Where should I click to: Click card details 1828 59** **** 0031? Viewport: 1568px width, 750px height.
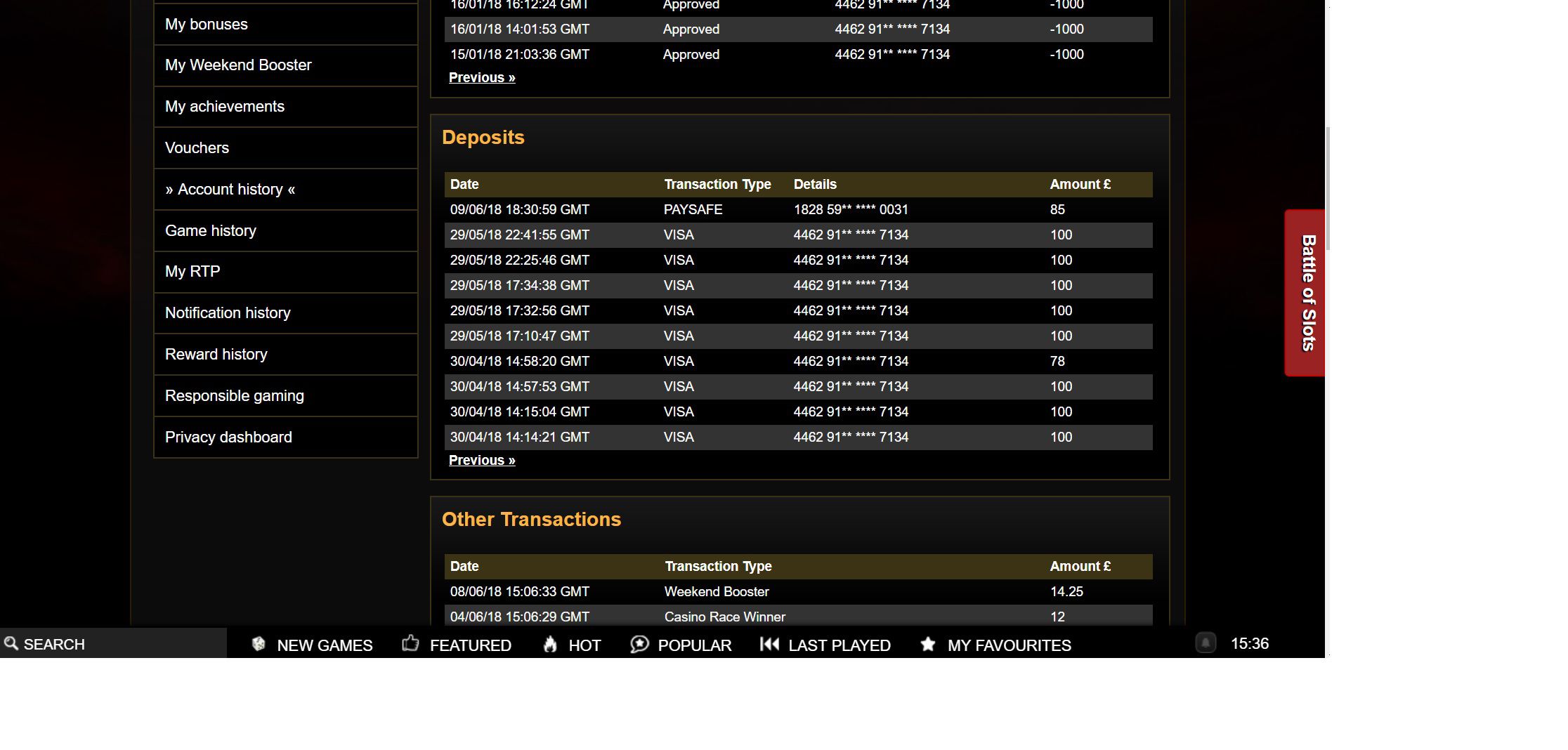[851, 210]
